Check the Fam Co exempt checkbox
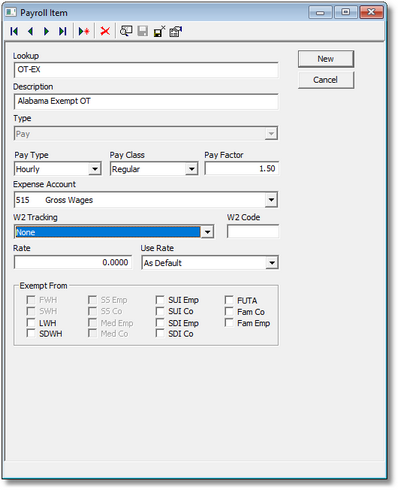Screen dimensions: 398x490 pos(229,312)
